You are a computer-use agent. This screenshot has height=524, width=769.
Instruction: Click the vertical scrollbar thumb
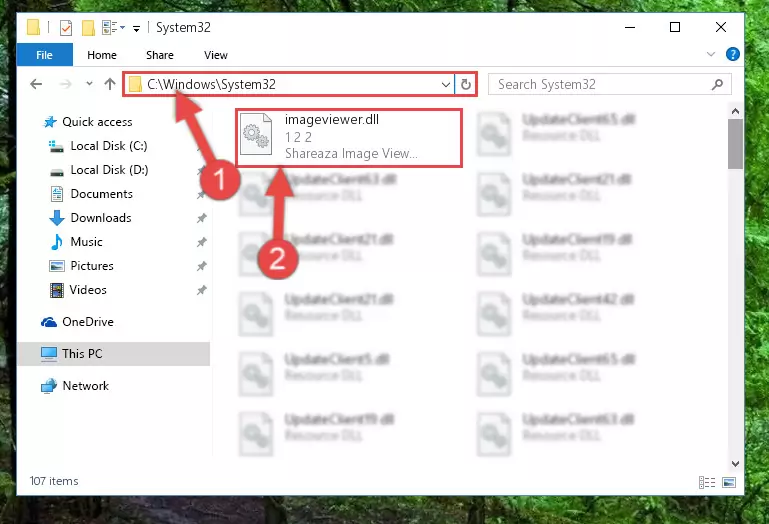pos(735,144)
